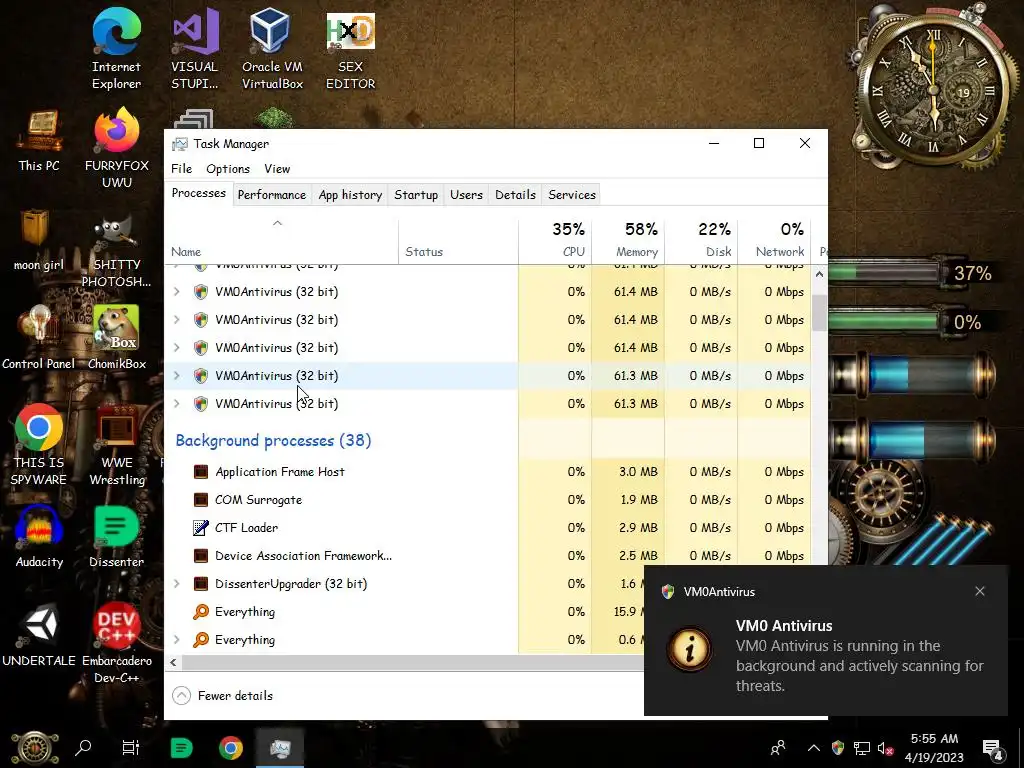
Task: Click the network icon in system tray
Action: click(x=862, y=748)
